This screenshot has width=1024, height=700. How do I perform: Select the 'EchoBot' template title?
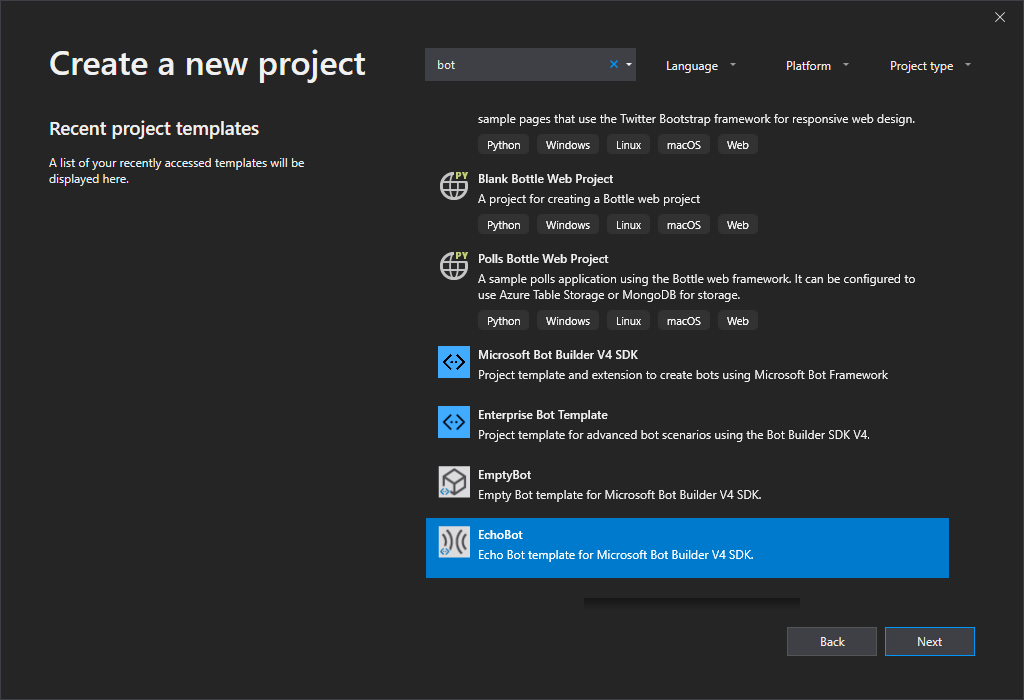click(x=500, y=535)
